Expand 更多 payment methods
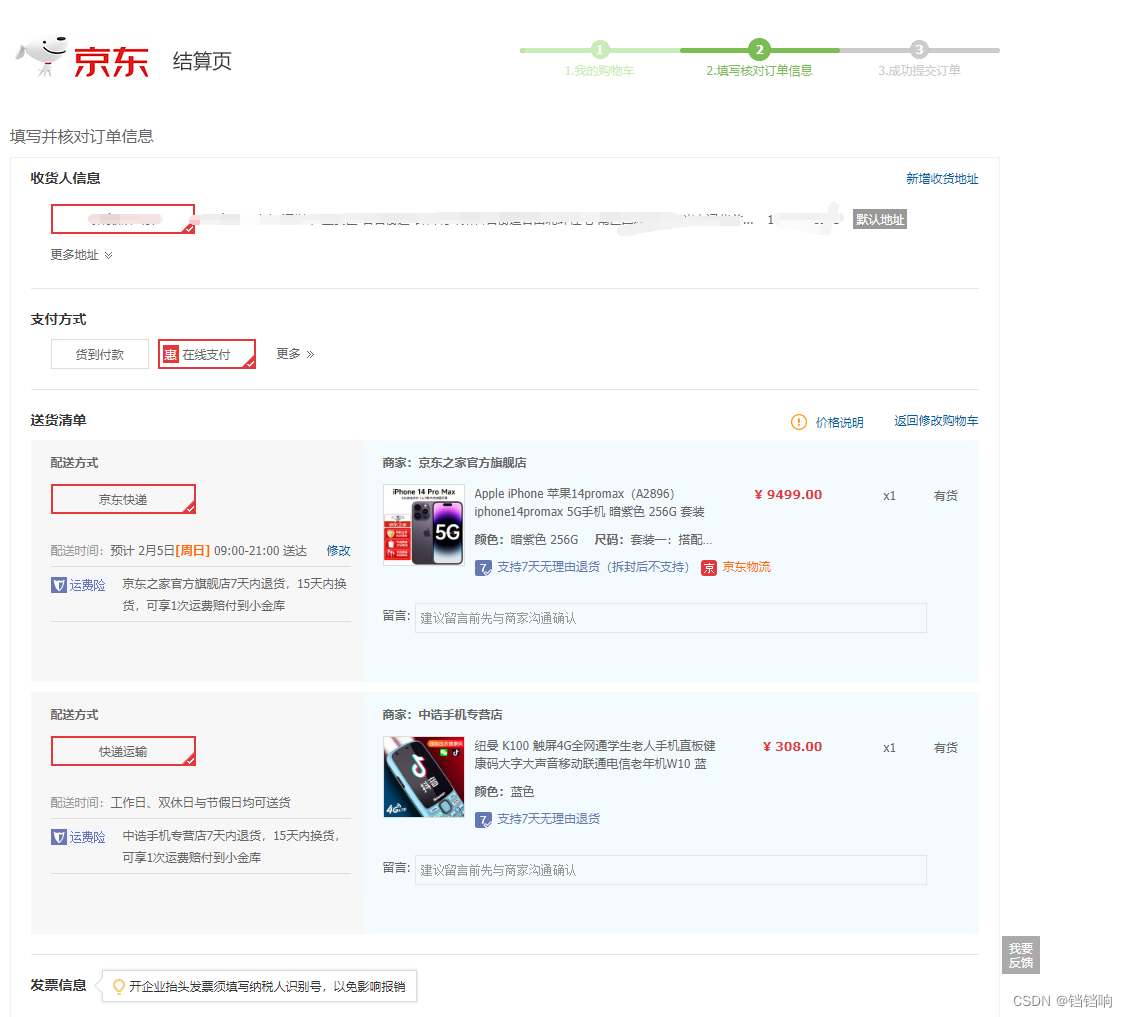Viewport: 1127px width, 1017px height. tap(295, 354)
